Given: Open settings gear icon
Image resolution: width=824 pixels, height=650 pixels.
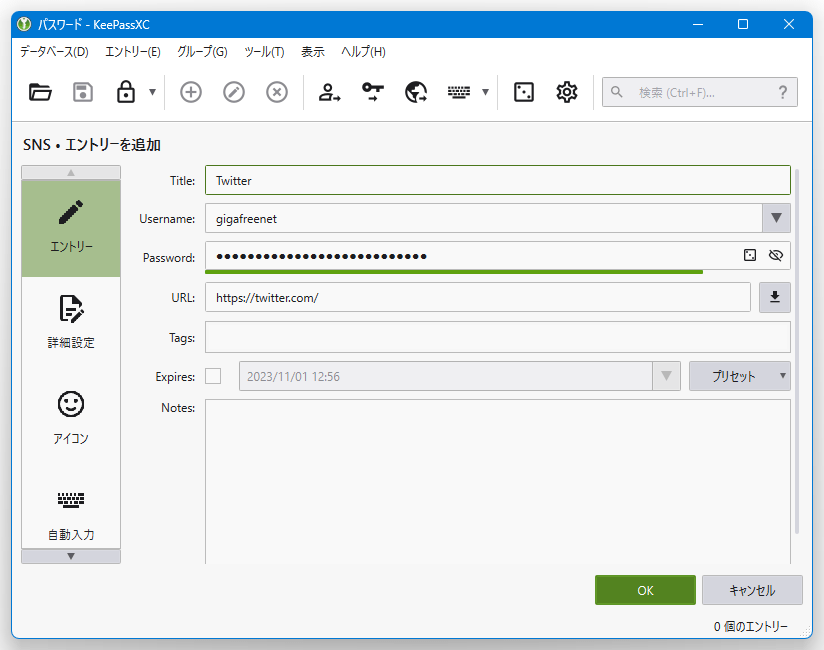Looking at the screenshot, I should point(567,92).
